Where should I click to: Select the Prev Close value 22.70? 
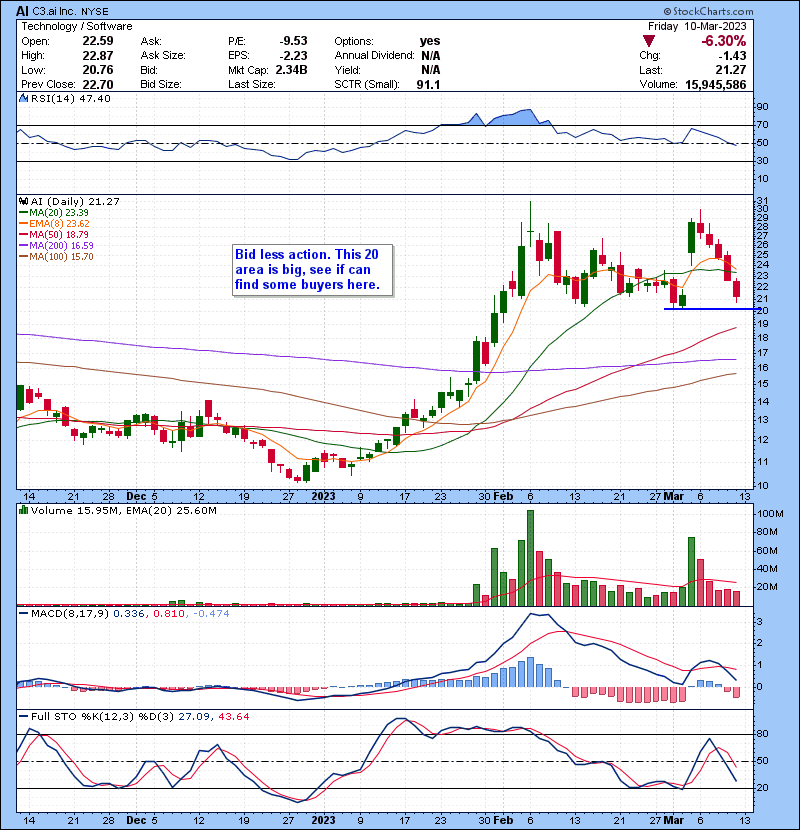click(98, 85)
